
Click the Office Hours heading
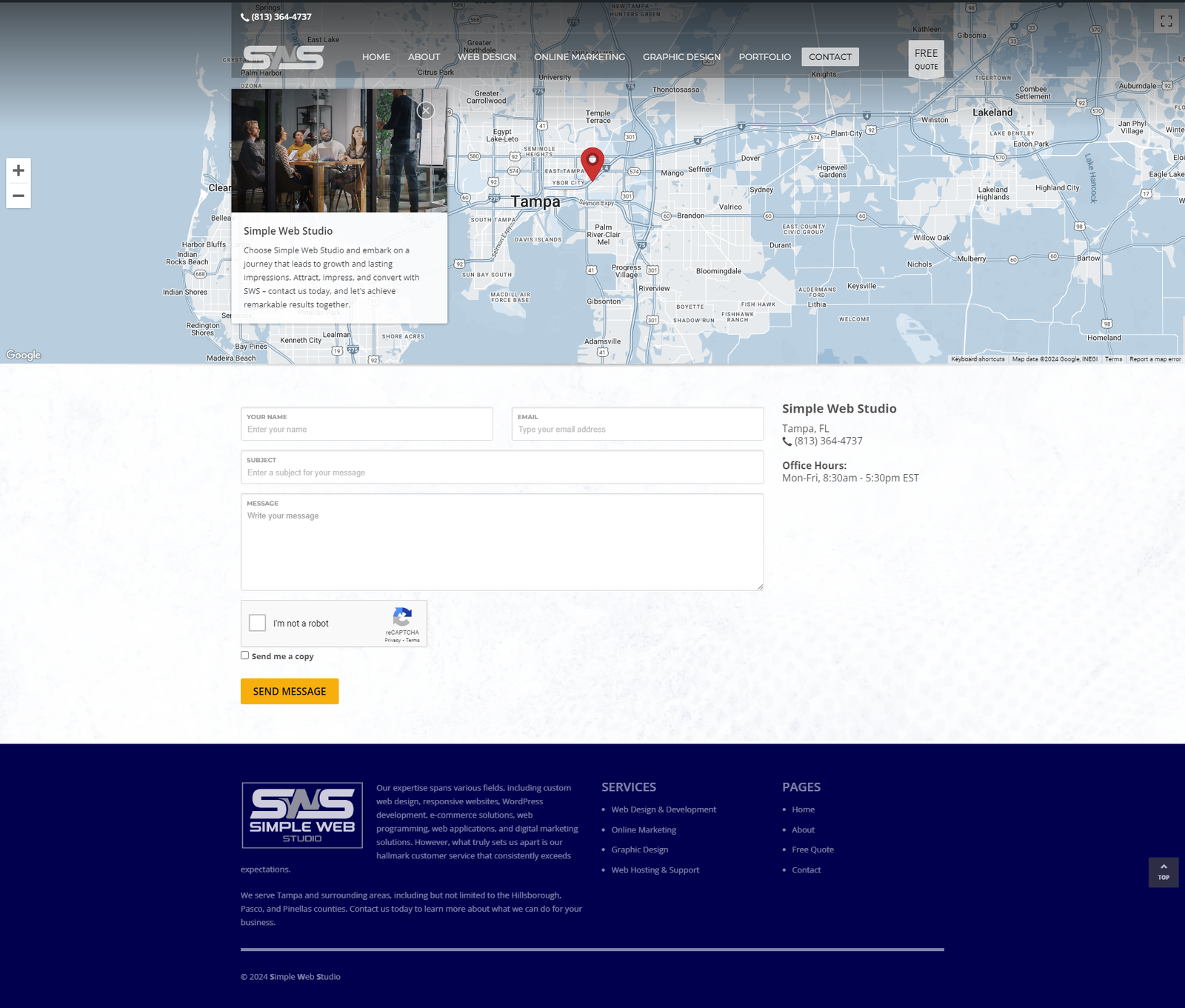pyautogui.click(x=814, y=465)
